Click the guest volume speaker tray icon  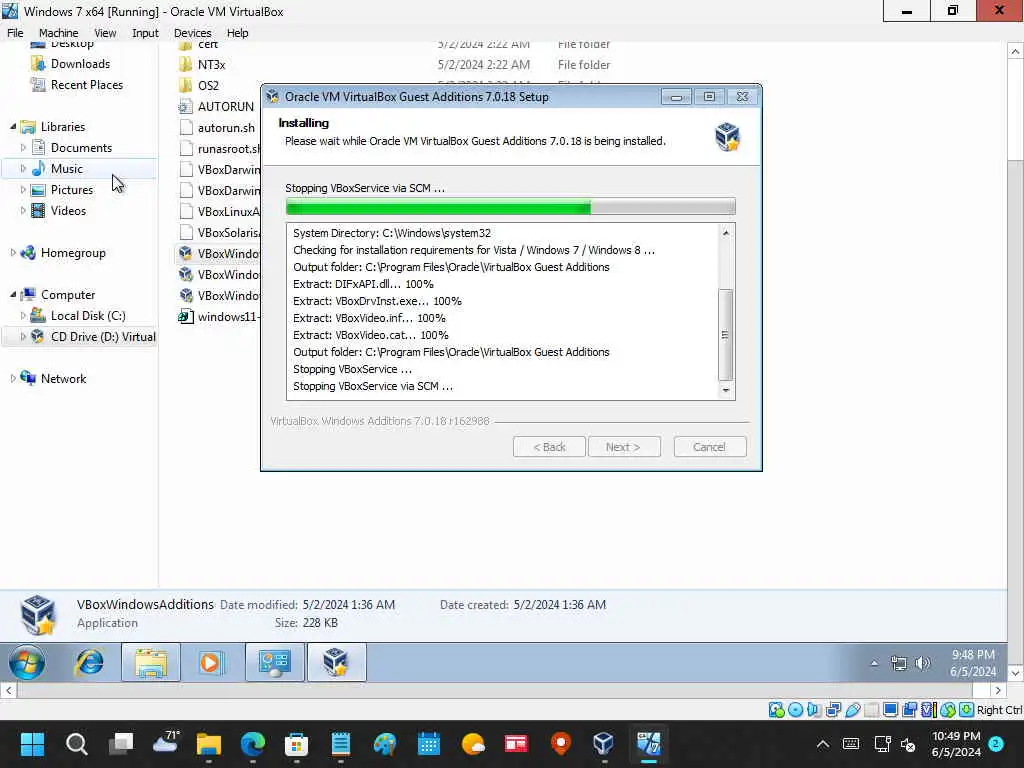(x=922, y=664)
